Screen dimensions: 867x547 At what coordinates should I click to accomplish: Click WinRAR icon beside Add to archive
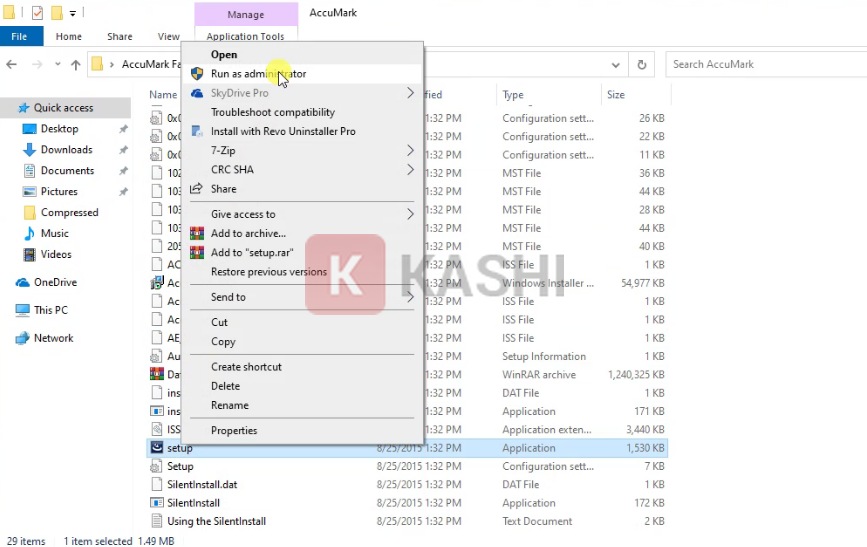[197, 233]
